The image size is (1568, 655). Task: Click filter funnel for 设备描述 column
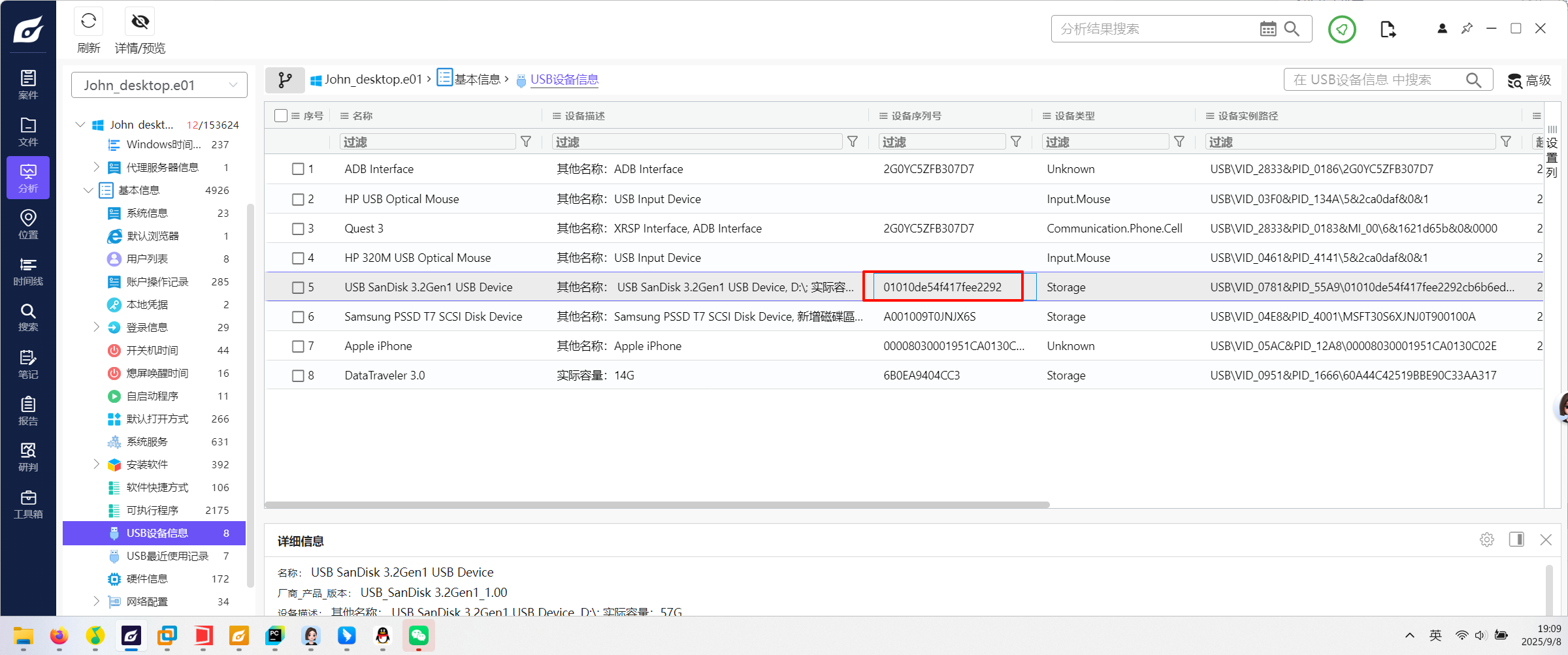coord(853,142)
